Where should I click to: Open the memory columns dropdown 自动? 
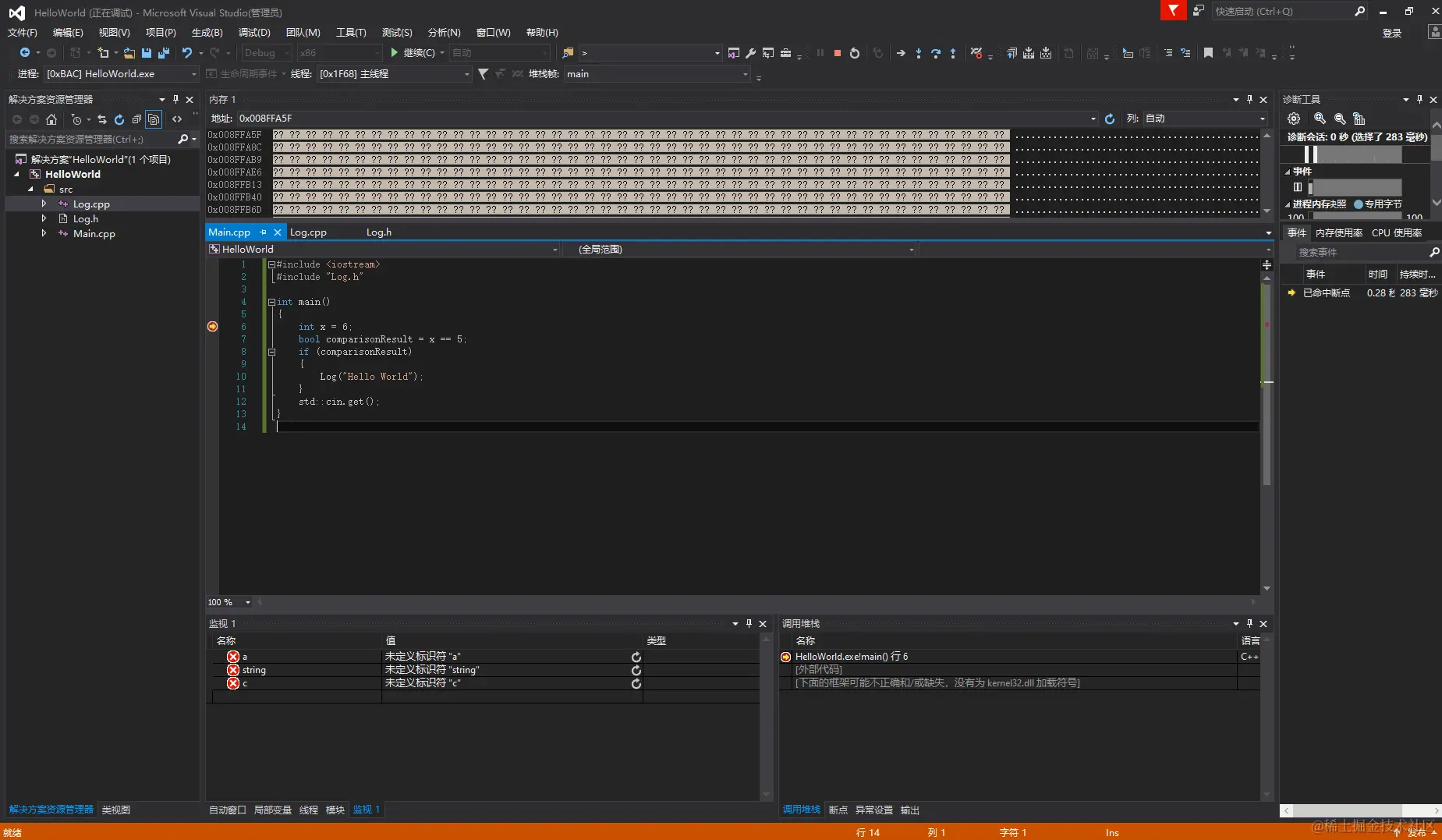[1205, 119]
